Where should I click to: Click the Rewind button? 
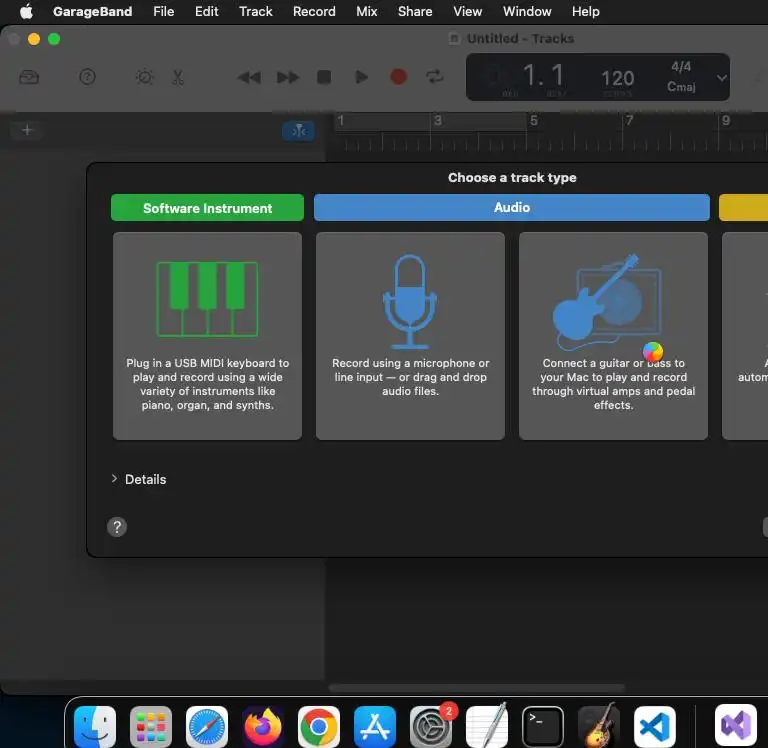pos(249,77)
